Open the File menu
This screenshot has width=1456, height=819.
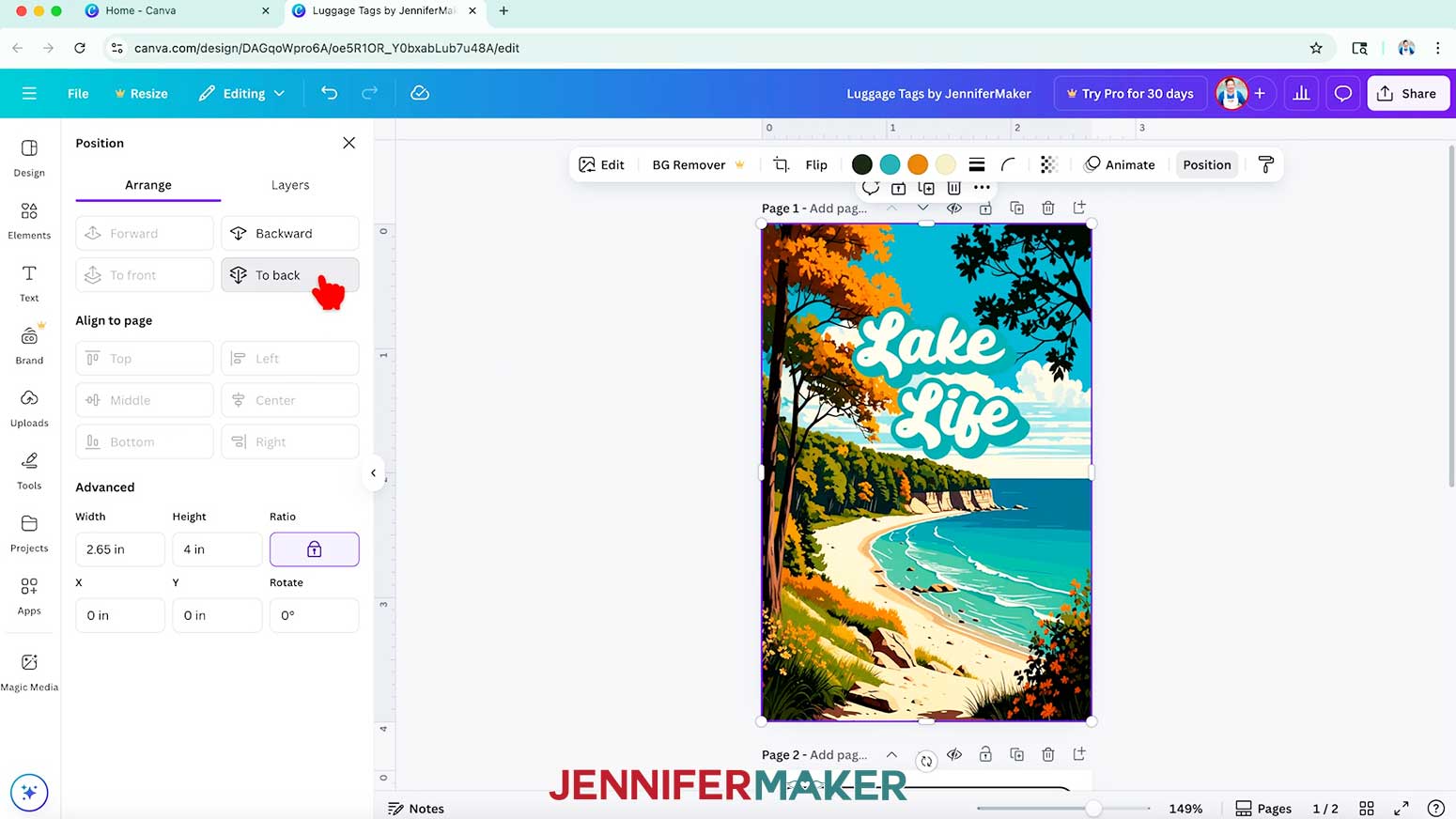(78, 93)
